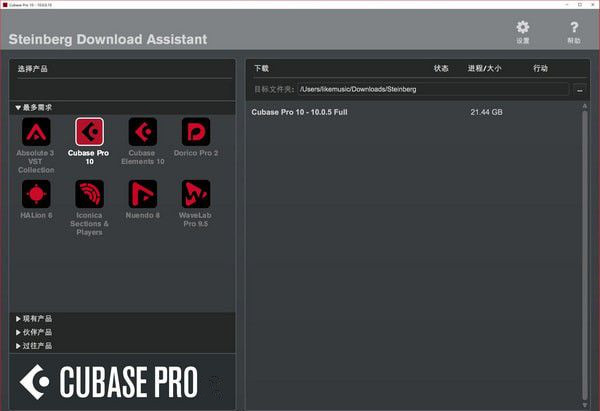Select Cubase Pro 10 - 10.0.5 Full download

(300, 112)
